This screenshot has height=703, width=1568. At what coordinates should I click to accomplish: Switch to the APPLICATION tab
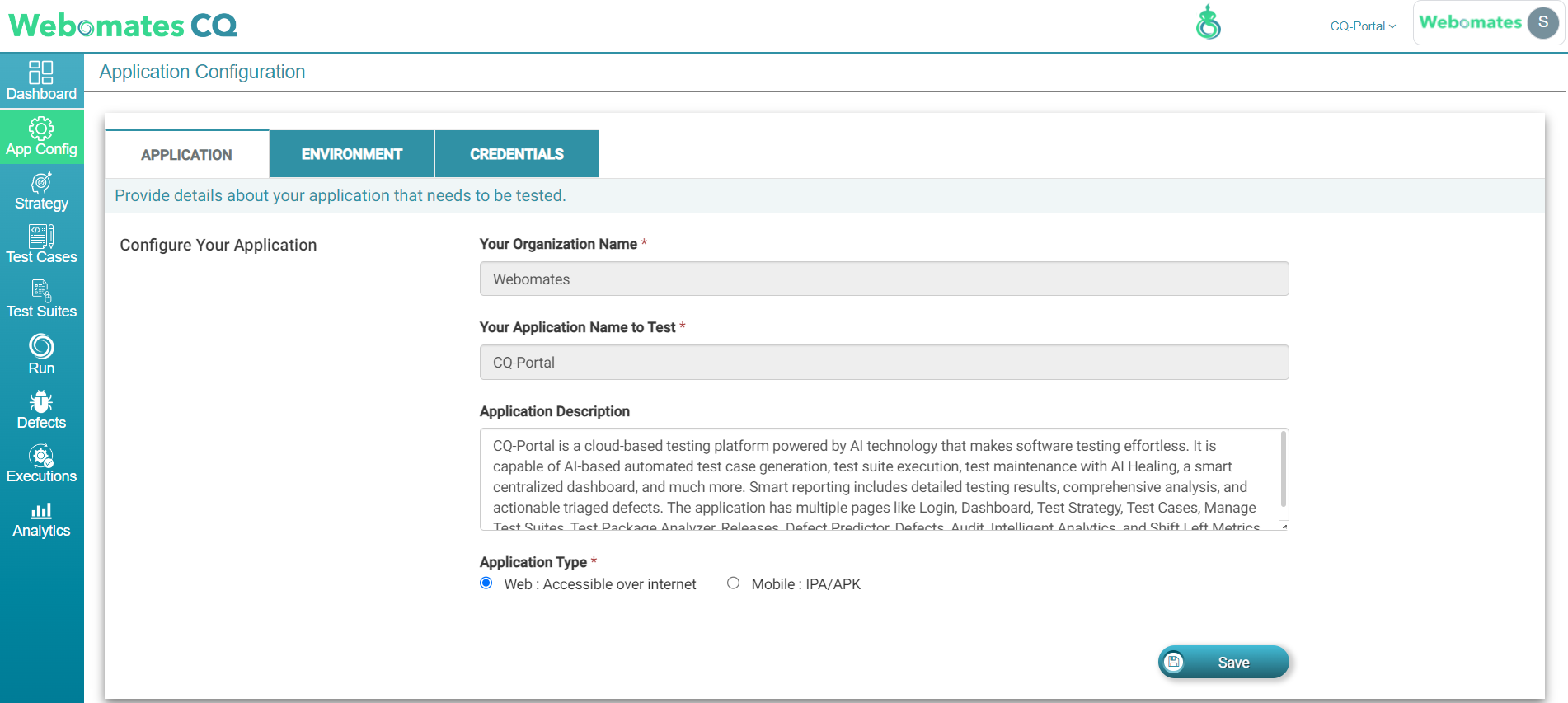click(x=187, y=154)
